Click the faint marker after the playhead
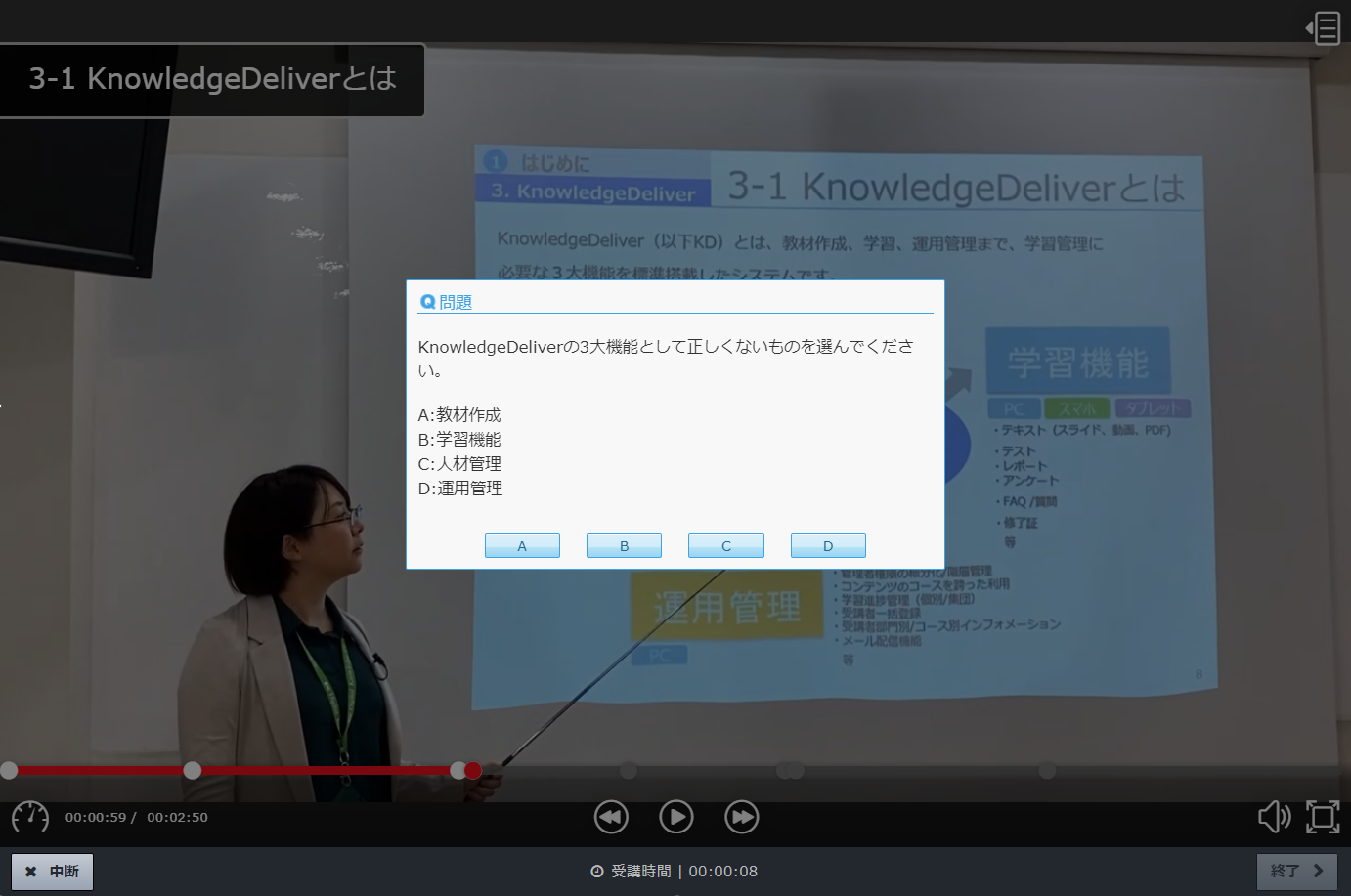 pos(629,771)
